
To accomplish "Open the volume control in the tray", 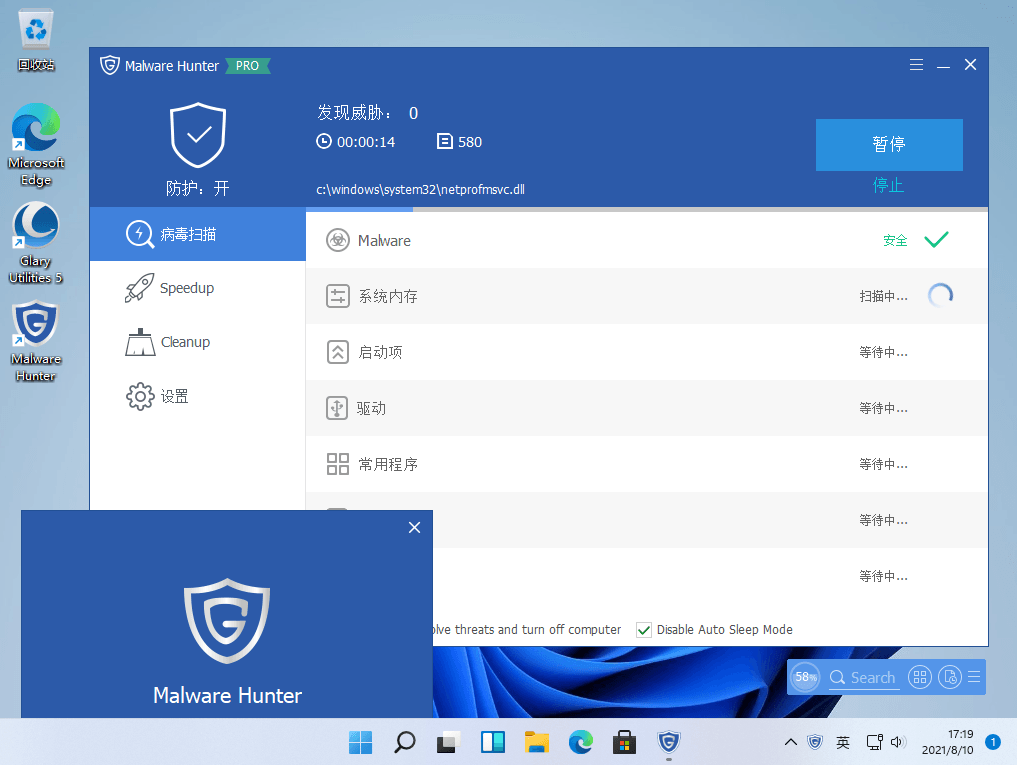I will (899, 742).
